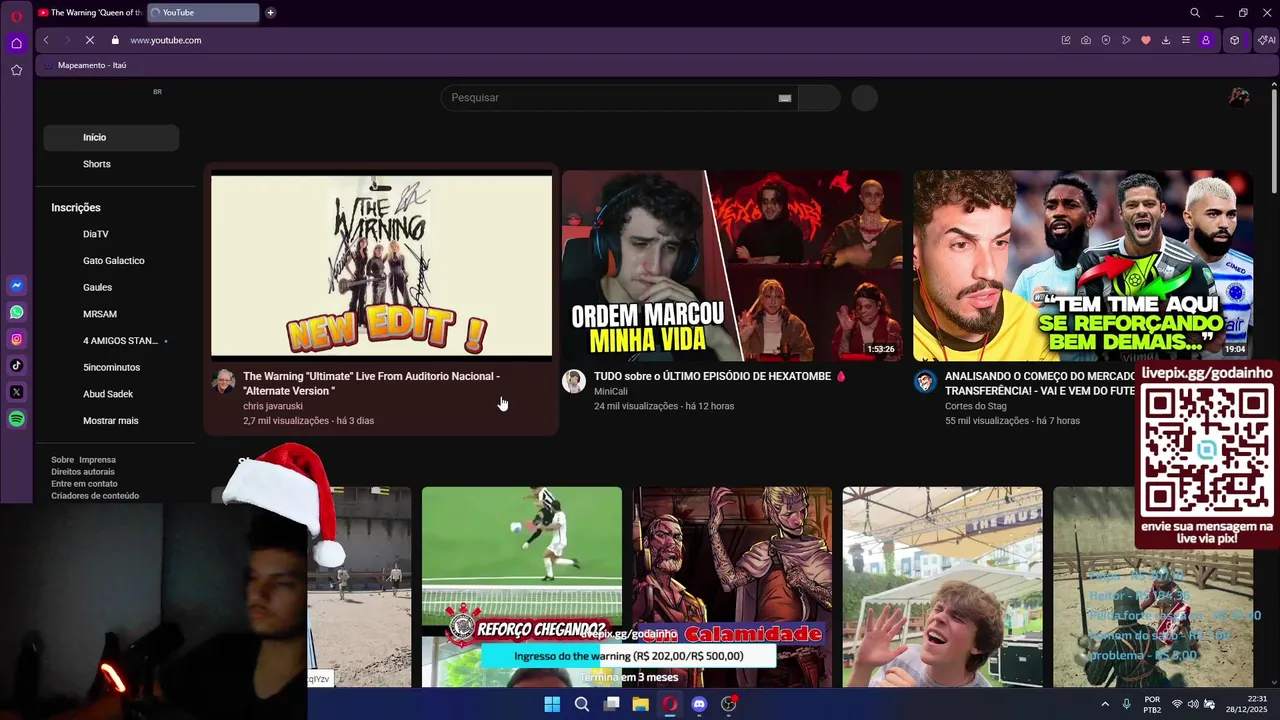The image size is (1280, 720).
Task: Select the YouTube browser tab
Action: pyautogui.click(x=203, y=13)
